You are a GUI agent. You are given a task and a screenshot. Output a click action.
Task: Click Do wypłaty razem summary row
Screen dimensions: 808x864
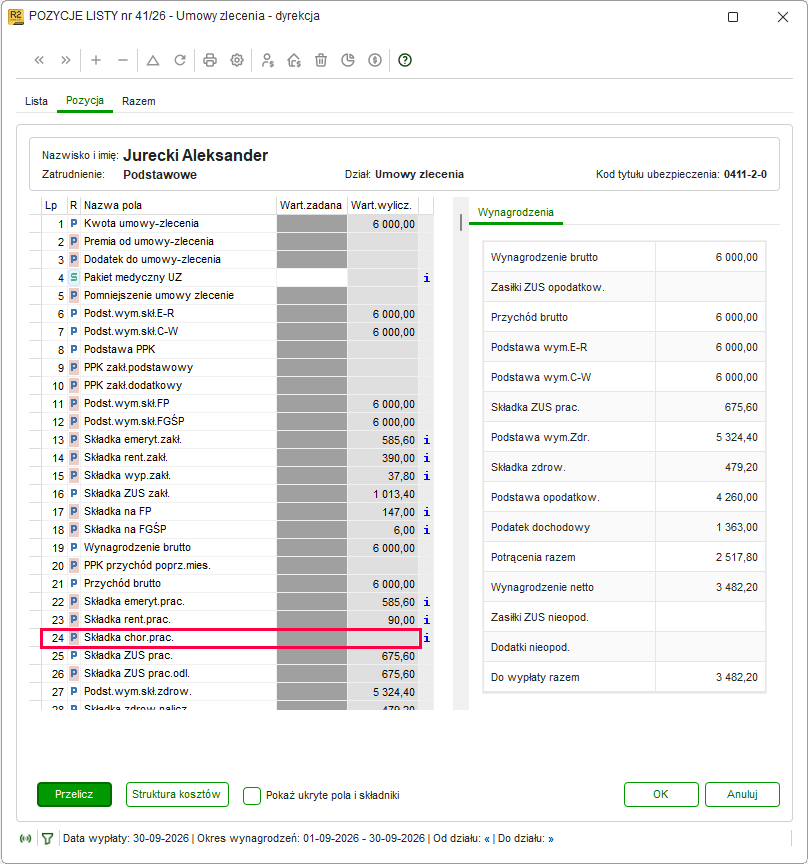(x=624, y=677)
